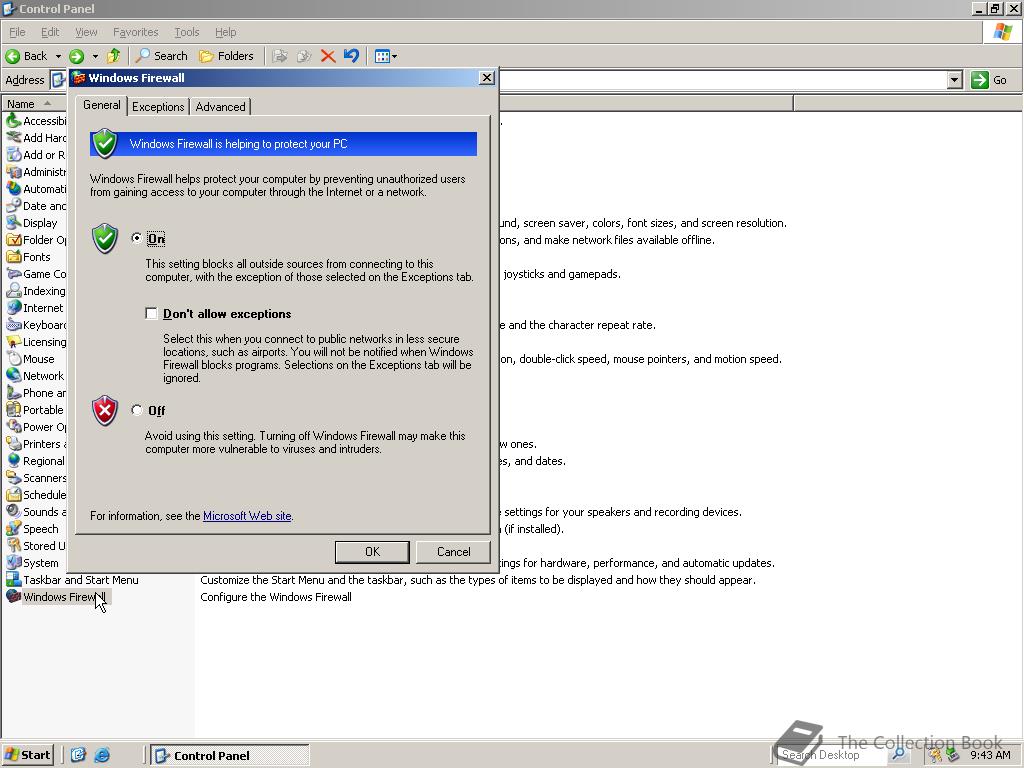
Task: Click the red Delete toolbar icon
Action: 328,56
